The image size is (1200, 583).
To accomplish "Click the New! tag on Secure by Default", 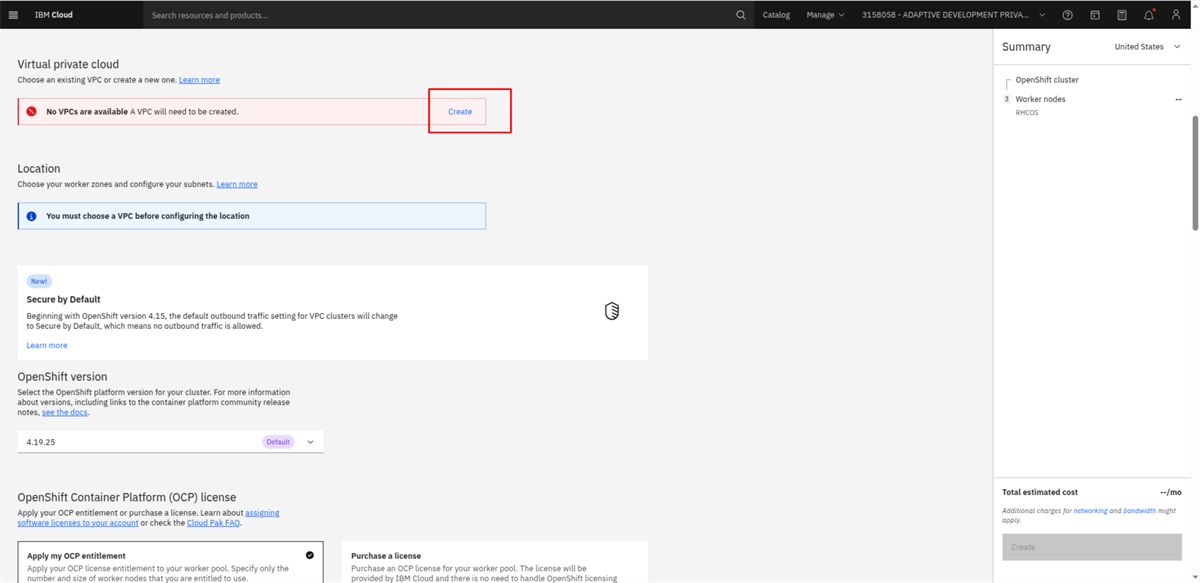I will click(38, 282).
